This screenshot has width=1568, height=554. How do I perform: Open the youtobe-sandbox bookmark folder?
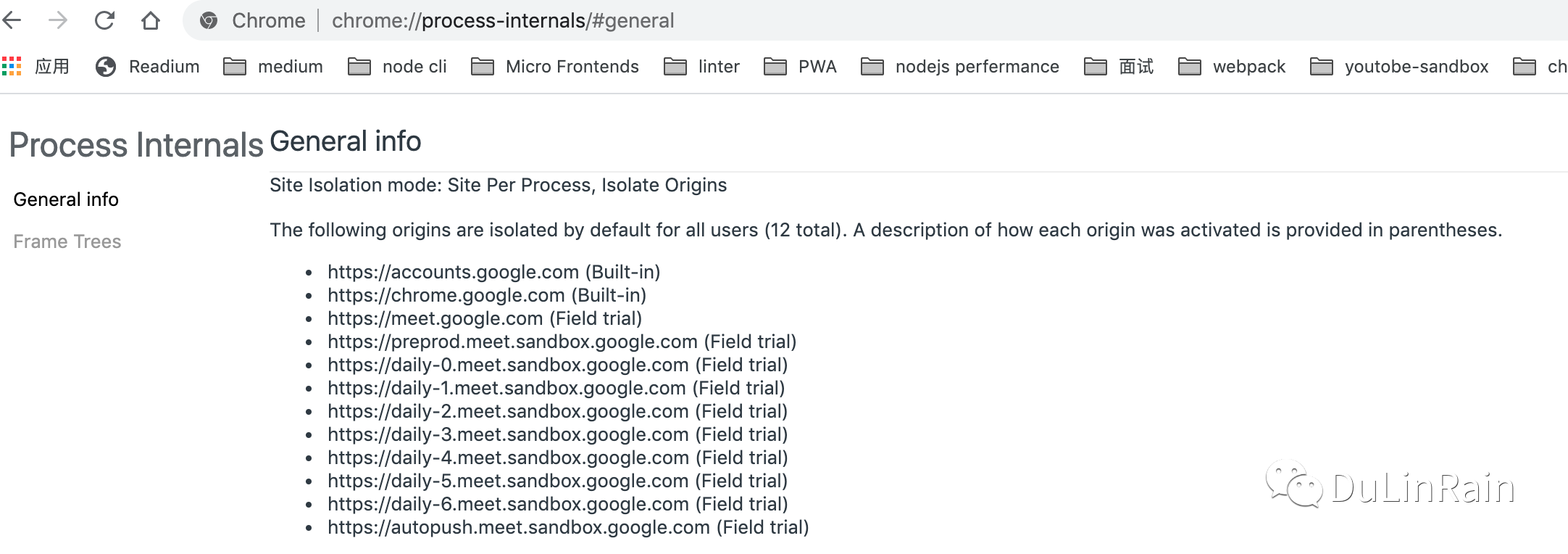coord(1398,67)
